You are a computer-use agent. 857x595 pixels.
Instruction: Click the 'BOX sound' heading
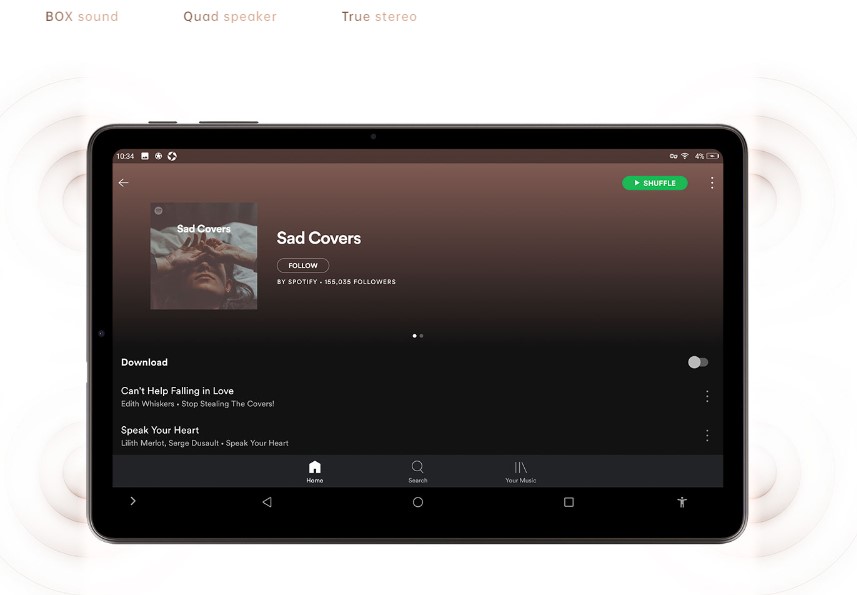pos(82,17)
